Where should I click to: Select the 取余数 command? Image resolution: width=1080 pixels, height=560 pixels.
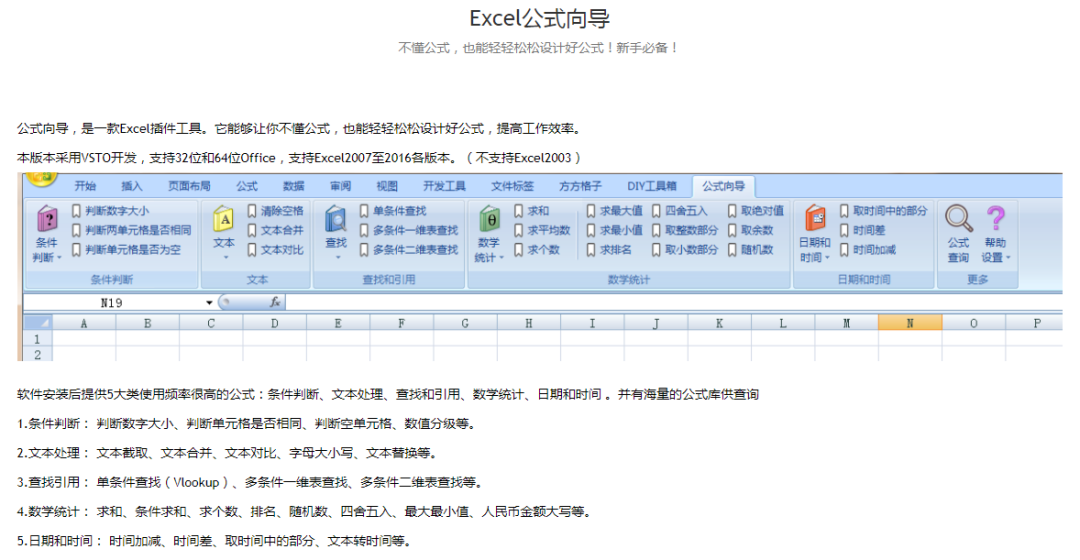(x=751, y=230)
